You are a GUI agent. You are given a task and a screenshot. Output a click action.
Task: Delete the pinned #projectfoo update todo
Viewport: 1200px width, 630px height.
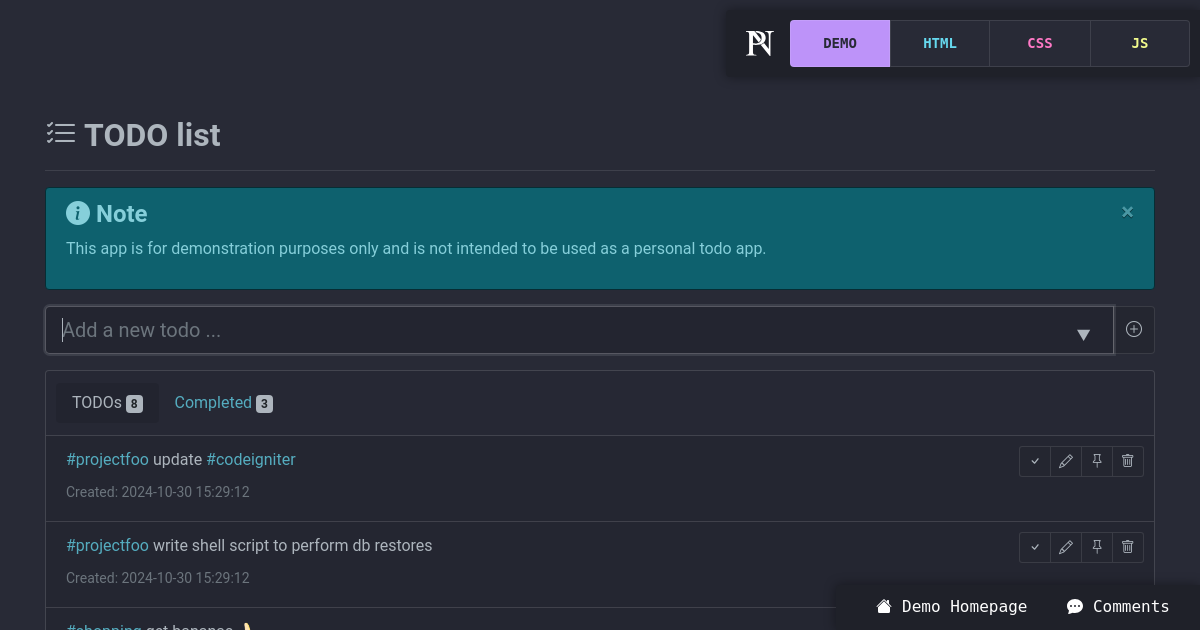(x=1127, y=461)
